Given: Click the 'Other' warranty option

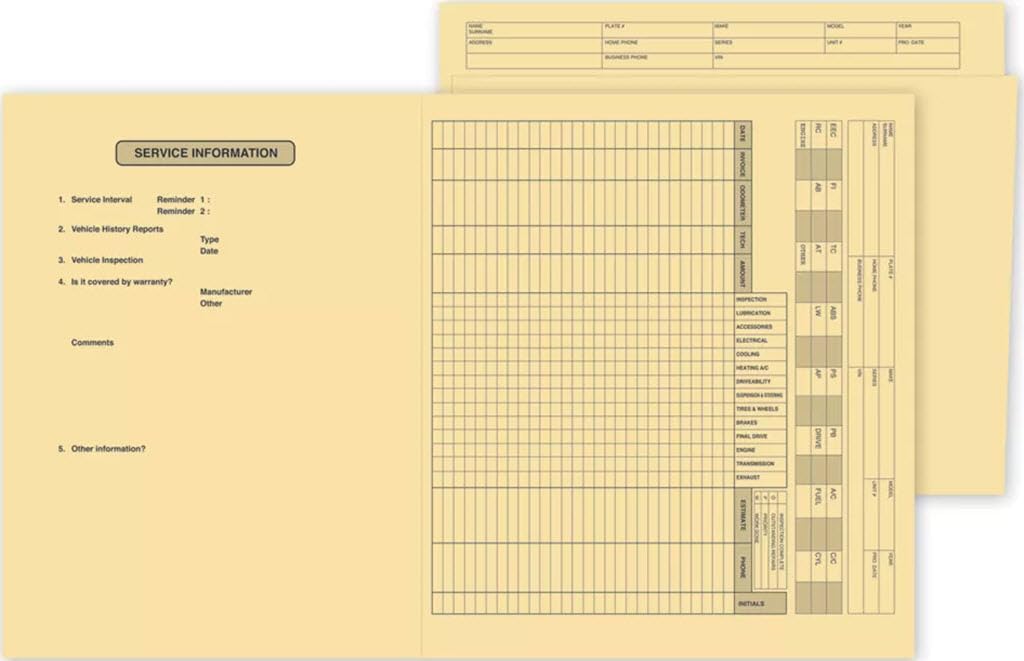Looking at the screenshot, I should [211, 303].
